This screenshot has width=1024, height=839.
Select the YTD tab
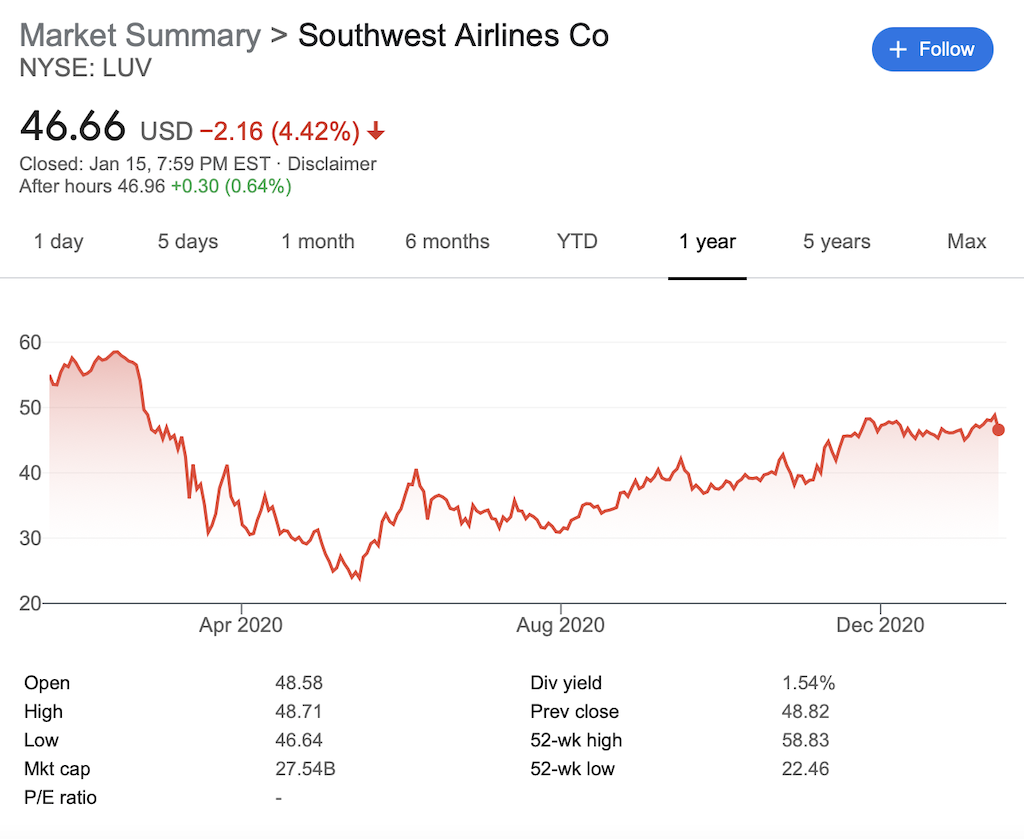577,241
